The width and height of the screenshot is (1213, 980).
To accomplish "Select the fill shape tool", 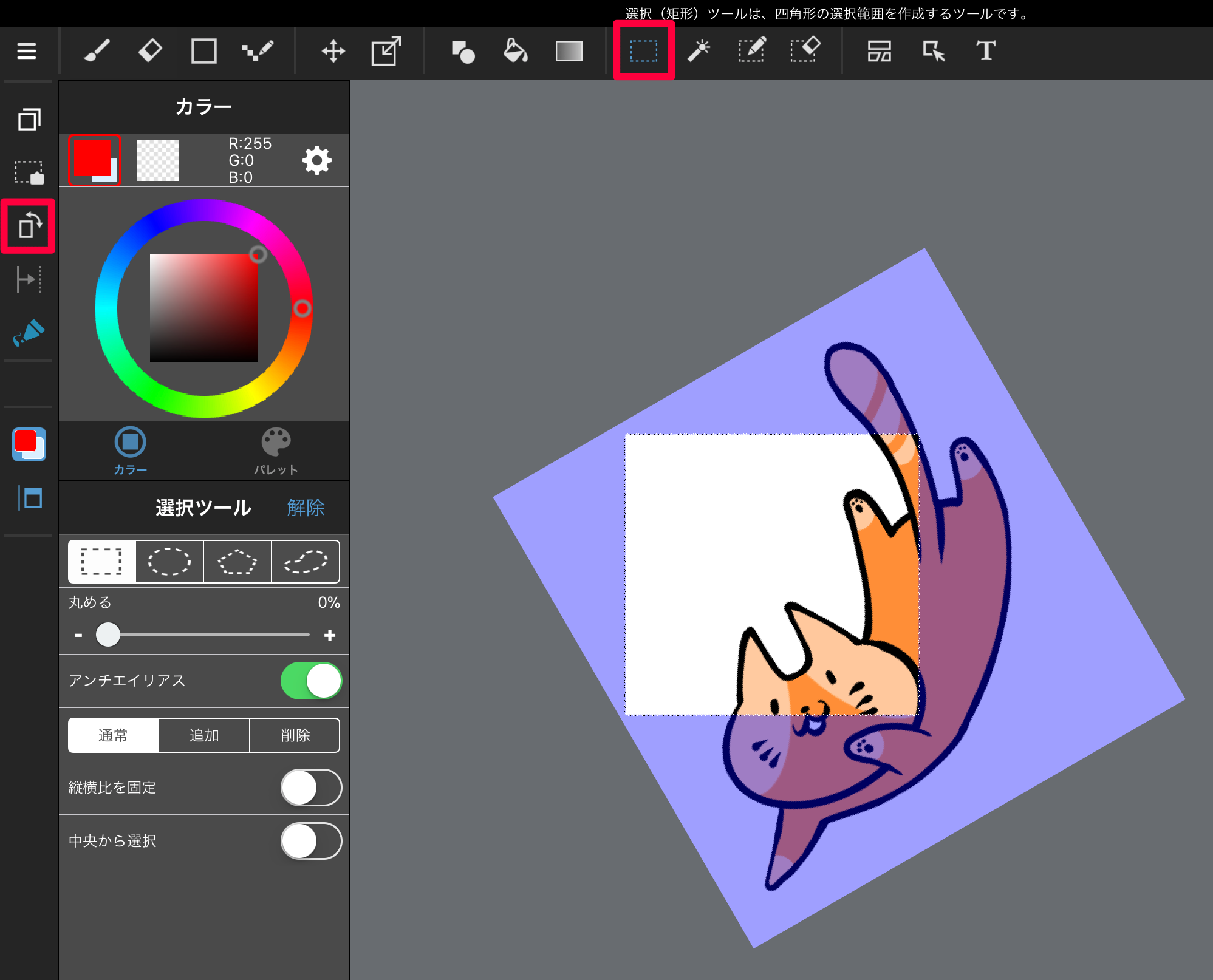I will 463,51.
